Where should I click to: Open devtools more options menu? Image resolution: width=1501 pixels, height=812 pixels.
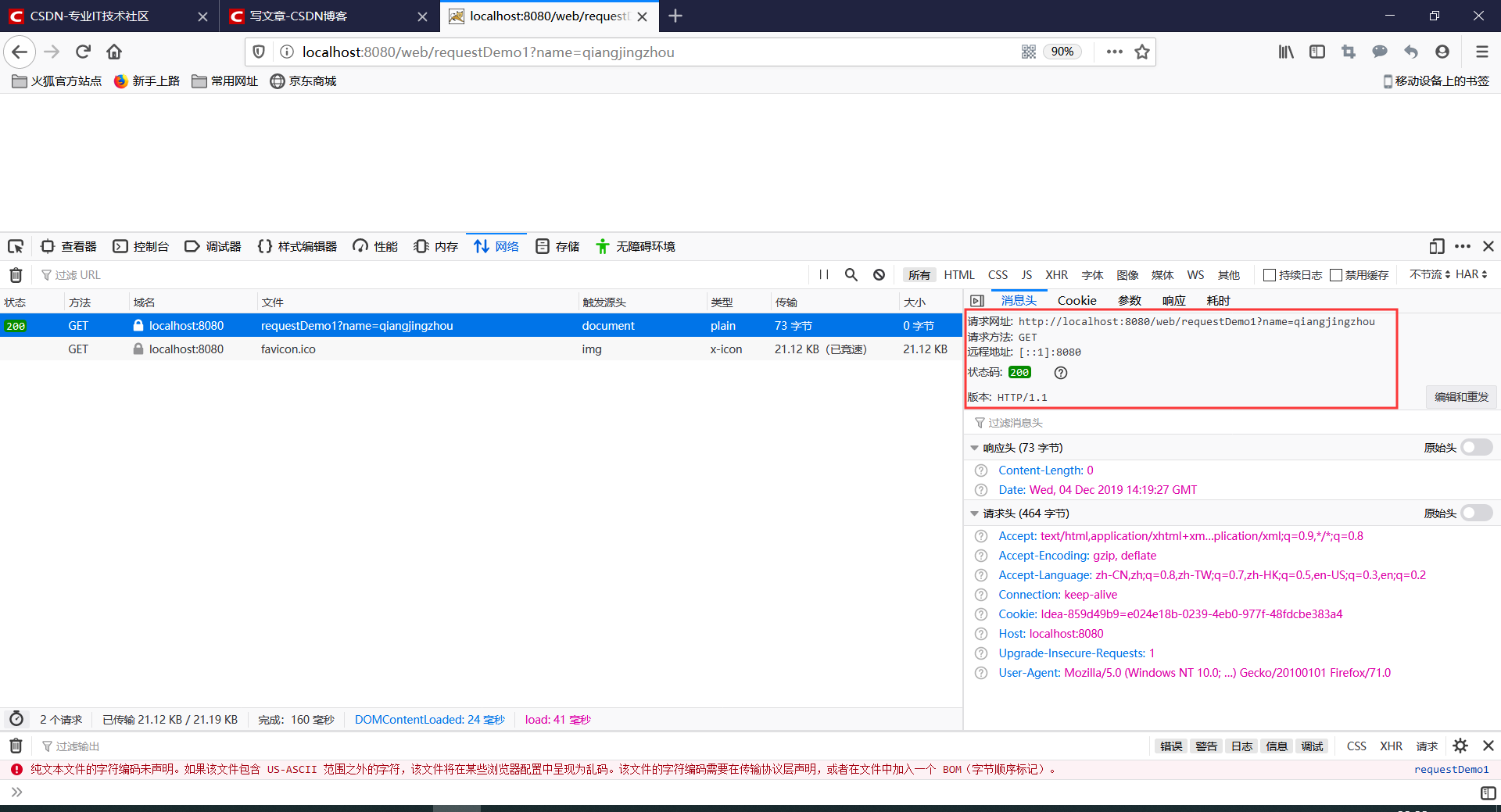click(x=1463, y=246)
